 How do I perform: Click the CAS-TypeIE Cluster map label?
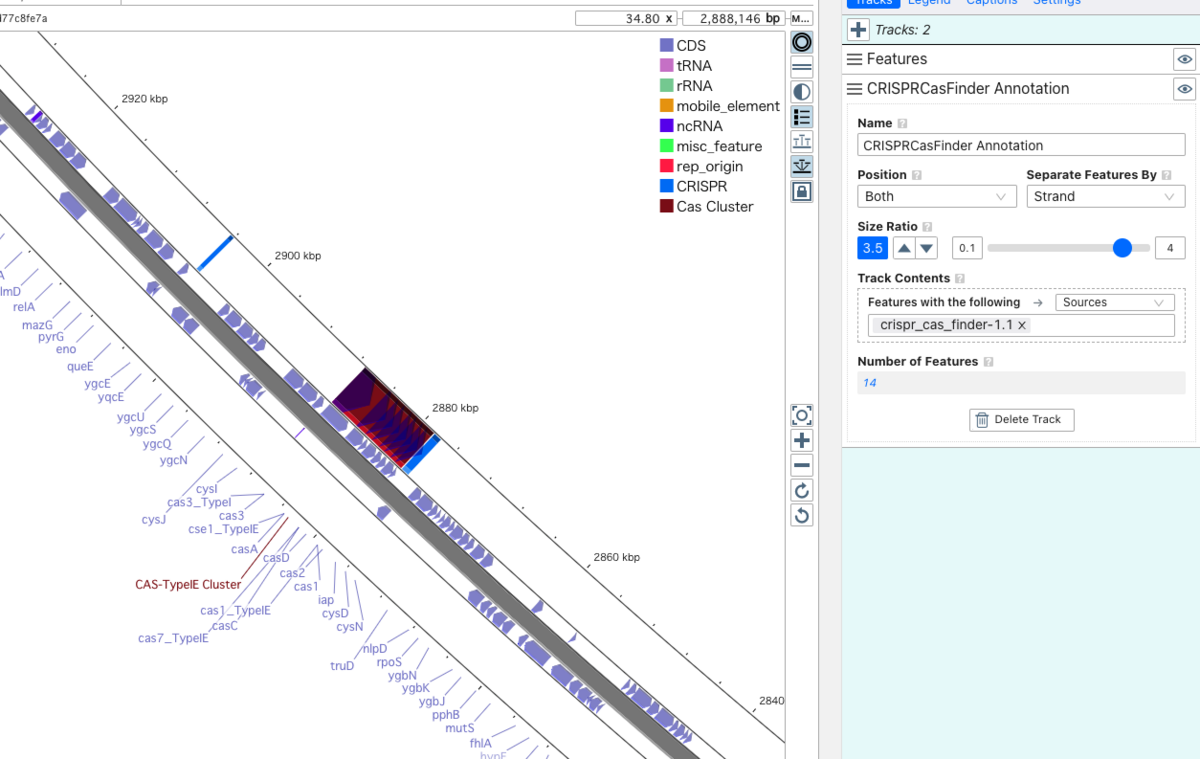pos(188,585)
